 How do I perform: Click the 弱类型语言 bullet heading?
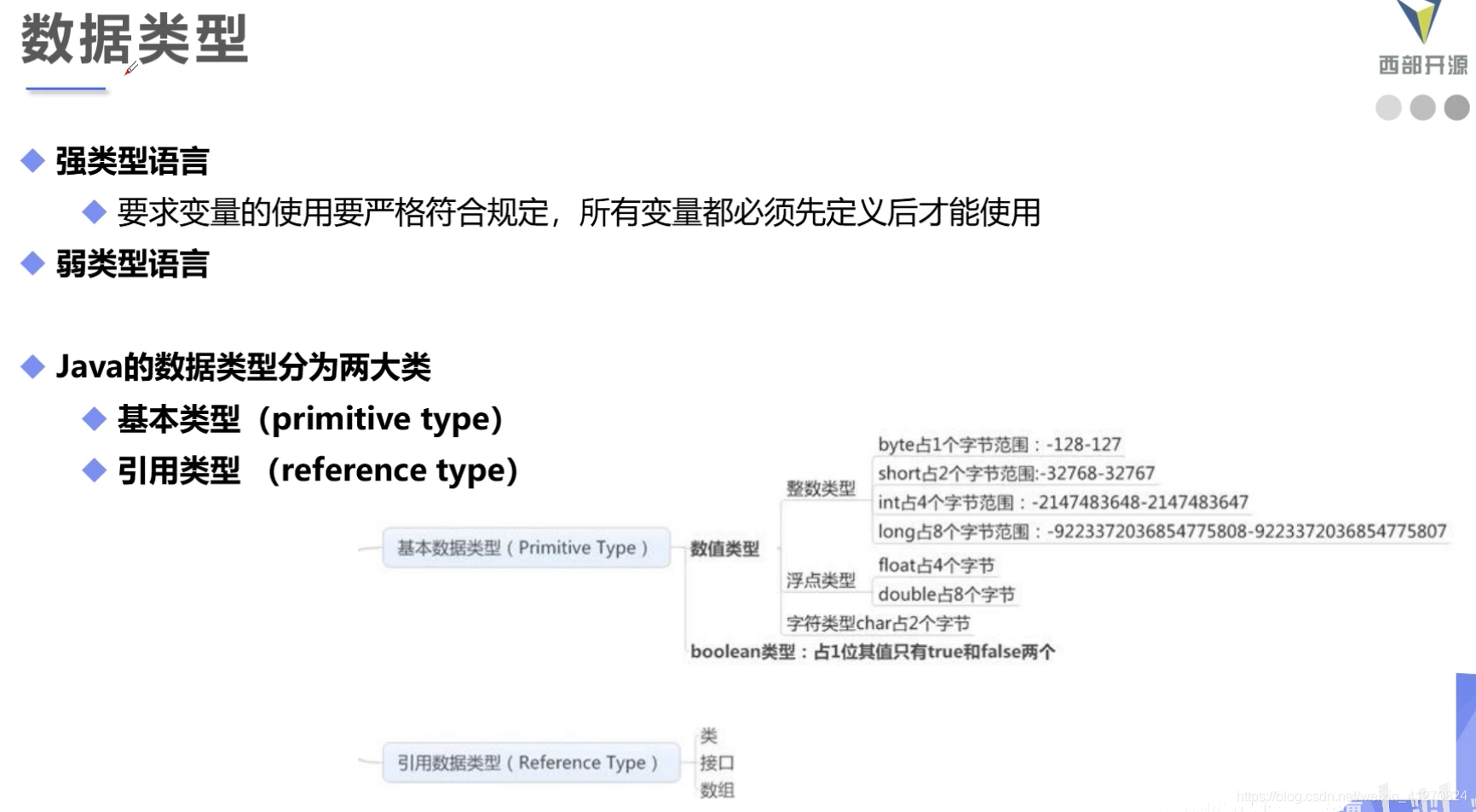[x=132, y=264]
